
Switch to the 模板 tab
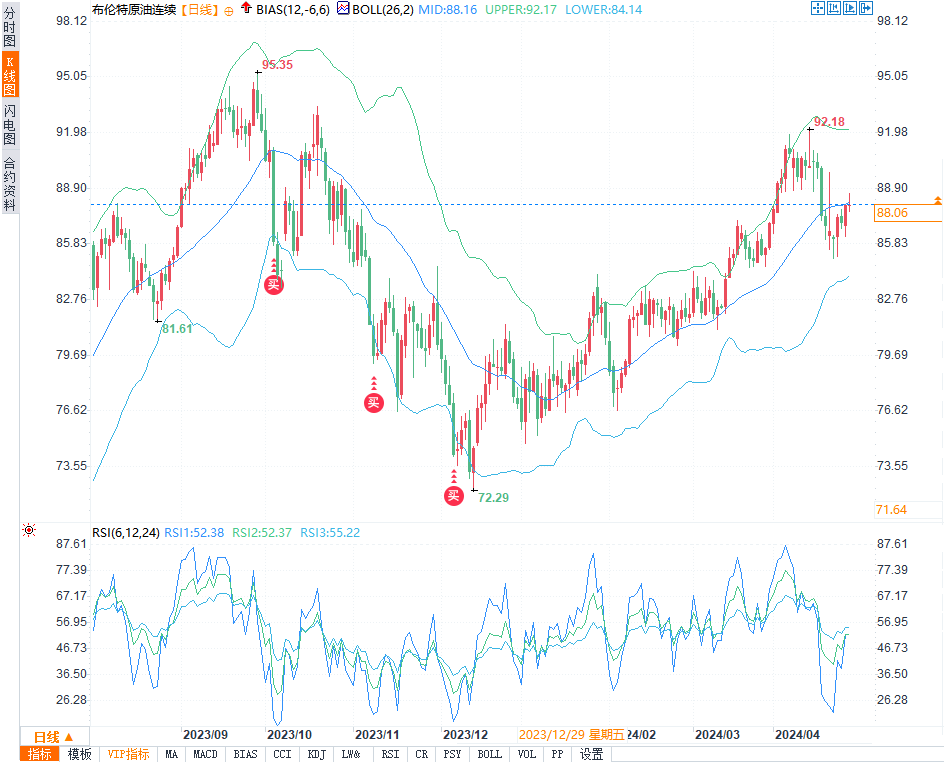click(79, 754)
